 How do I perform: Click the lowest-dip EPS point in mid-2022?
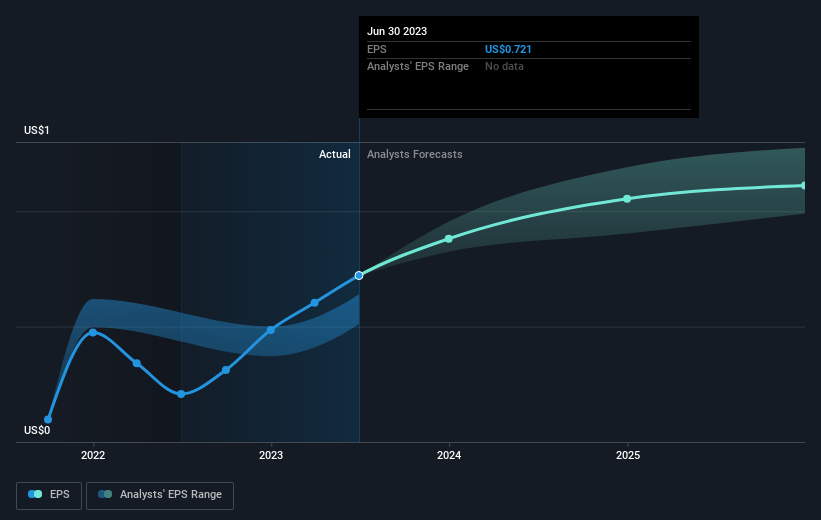181,394
